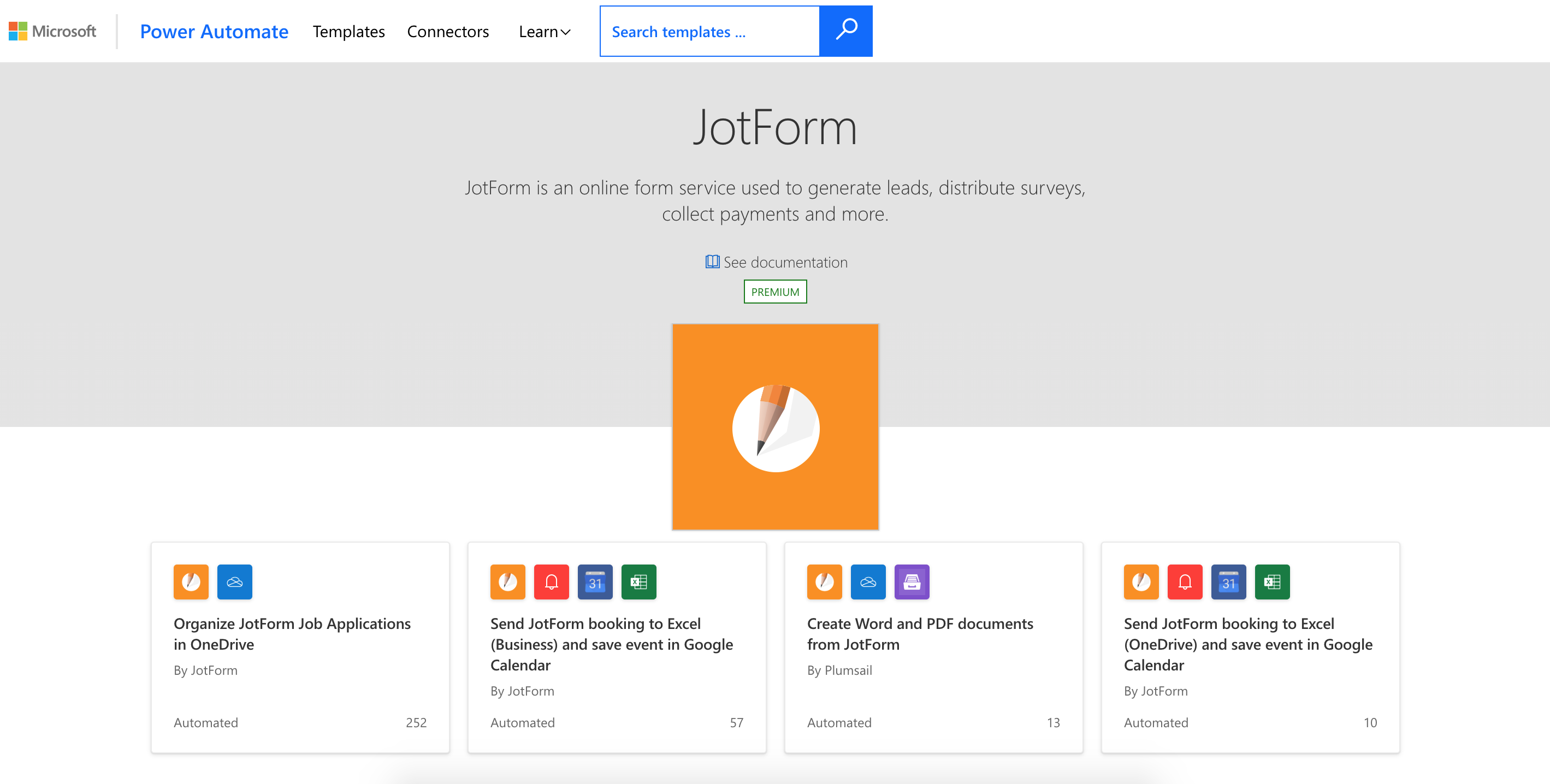Image resolution: width=1550 pixels, height=784 pixels.
Task: Click the purple Plumsail Documents icon
Action: coord(912,582)
